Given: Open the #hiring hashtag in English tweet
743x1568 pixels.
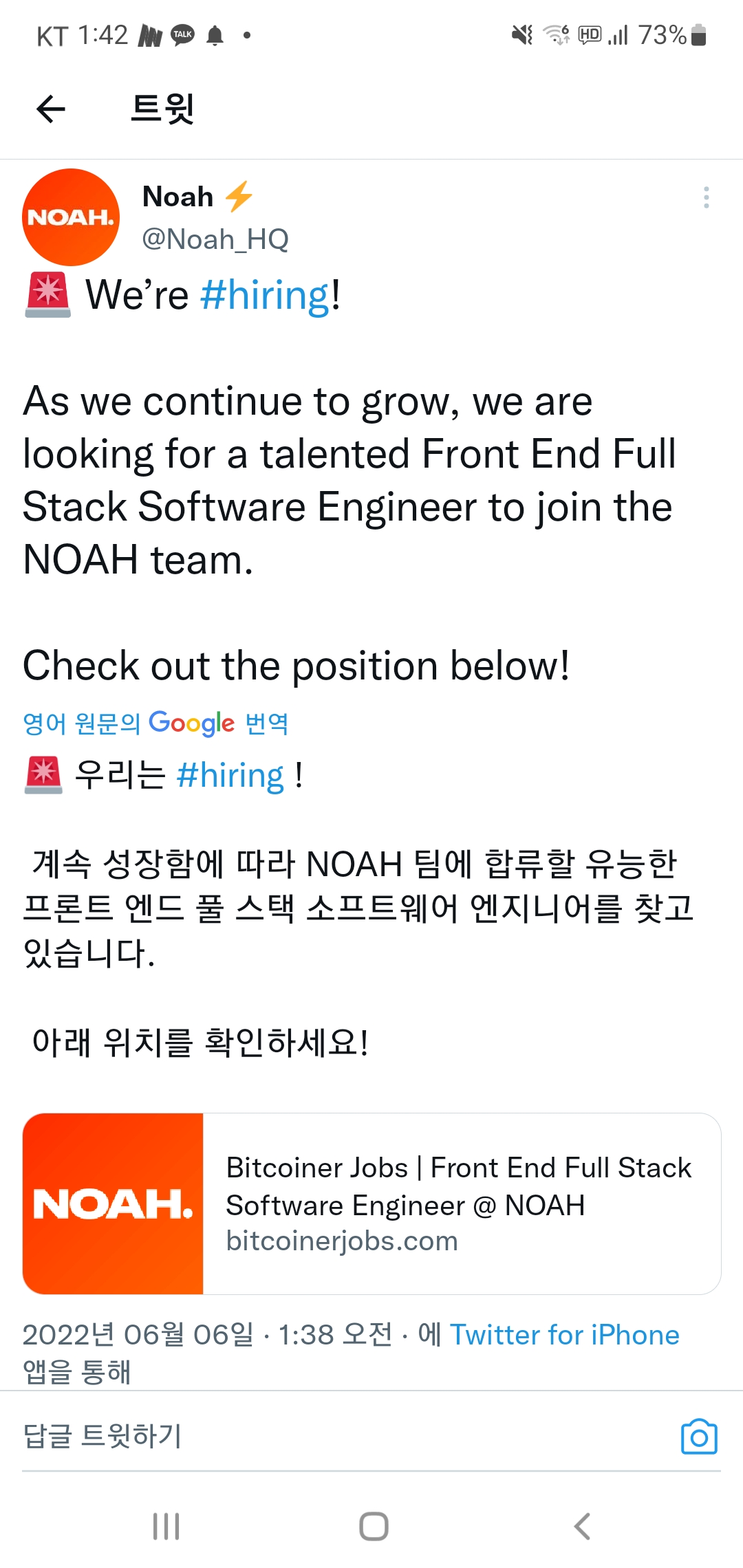Looking at the screenshot, I should coord(266,295).
